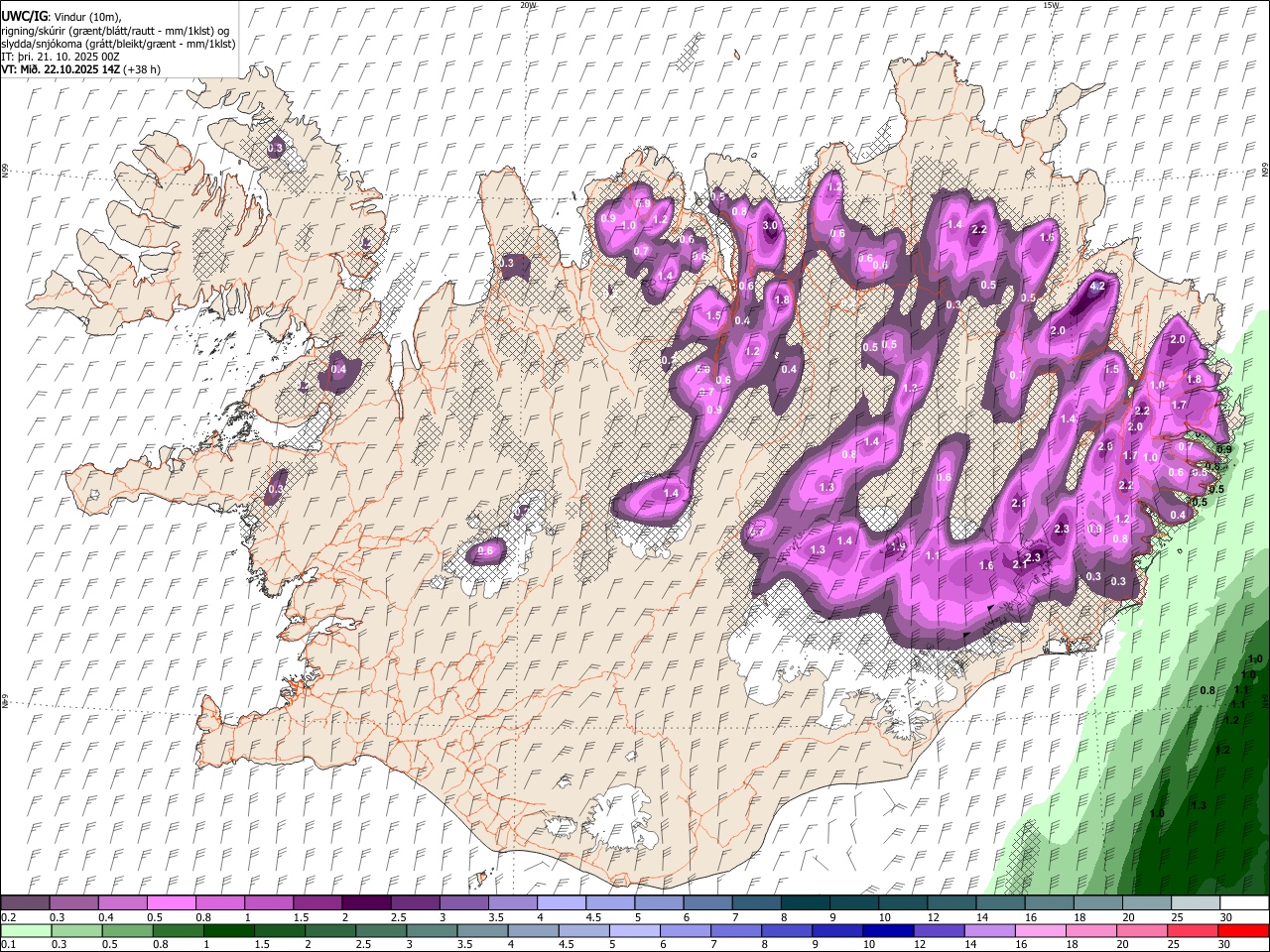The width and height of the screenshot is (1270, 952).
Task: Select the darkest green 1–1.5 rain legend swatch
Action: 228,930
